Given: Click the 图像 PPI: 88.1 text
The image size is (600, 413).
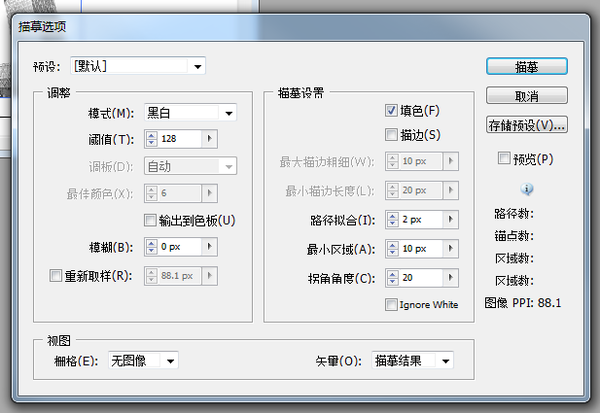Looking at the screenshot, I should click(x=523, y=303).
